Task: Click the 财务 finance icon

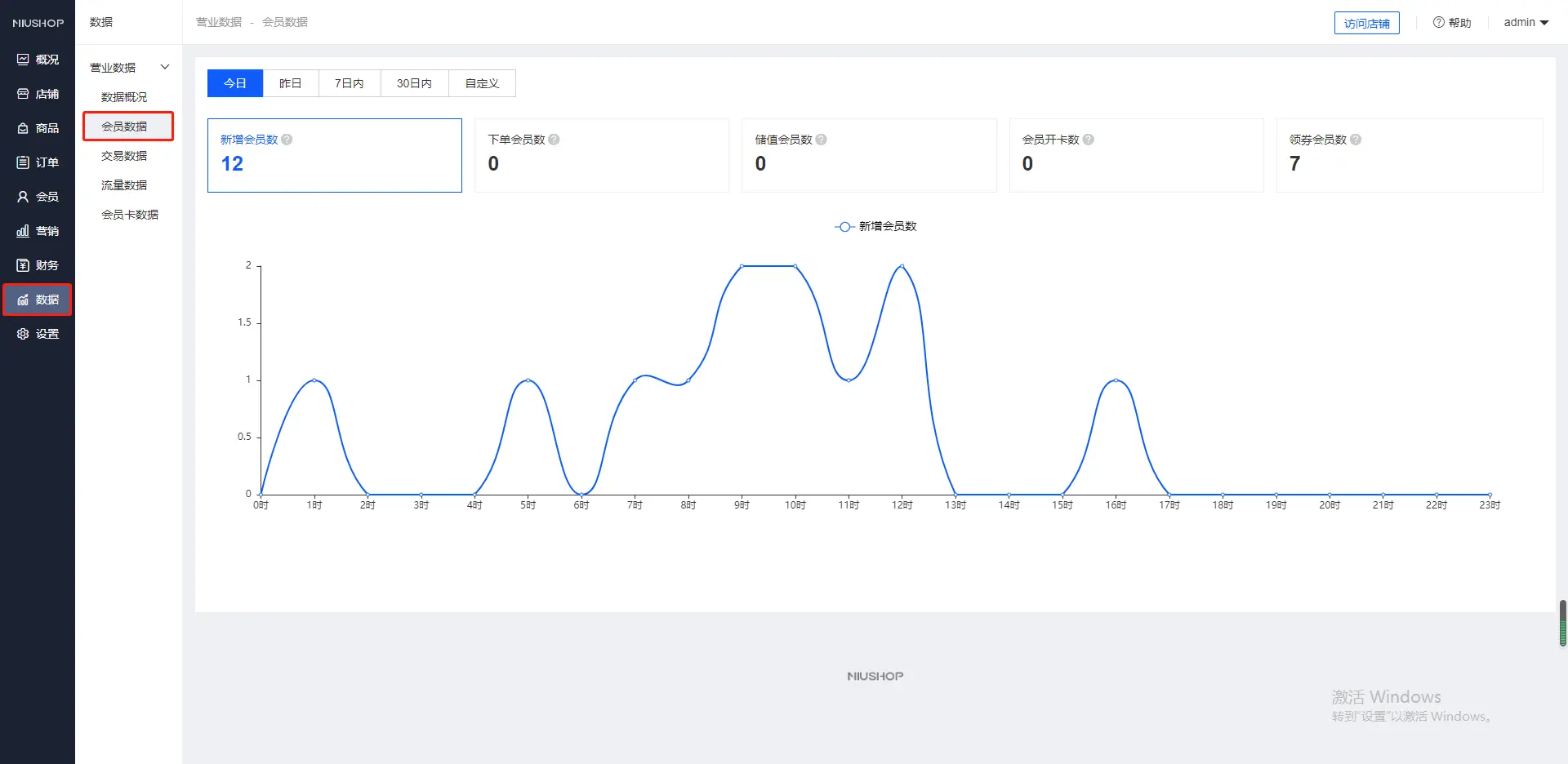Action: click(x=23, y=265)
